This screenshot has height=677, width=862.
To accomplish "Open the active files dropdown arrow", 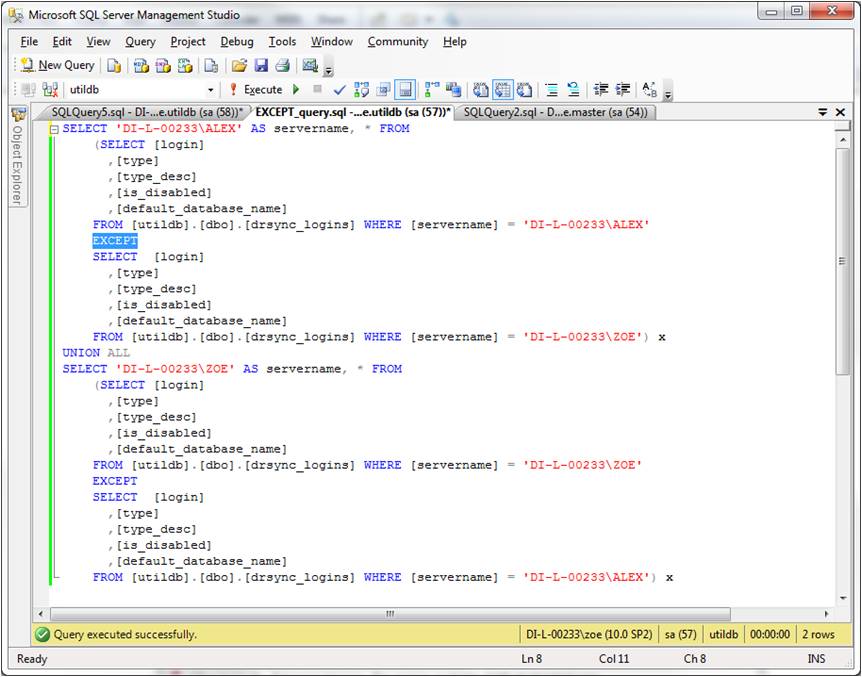I will [823, 113].
